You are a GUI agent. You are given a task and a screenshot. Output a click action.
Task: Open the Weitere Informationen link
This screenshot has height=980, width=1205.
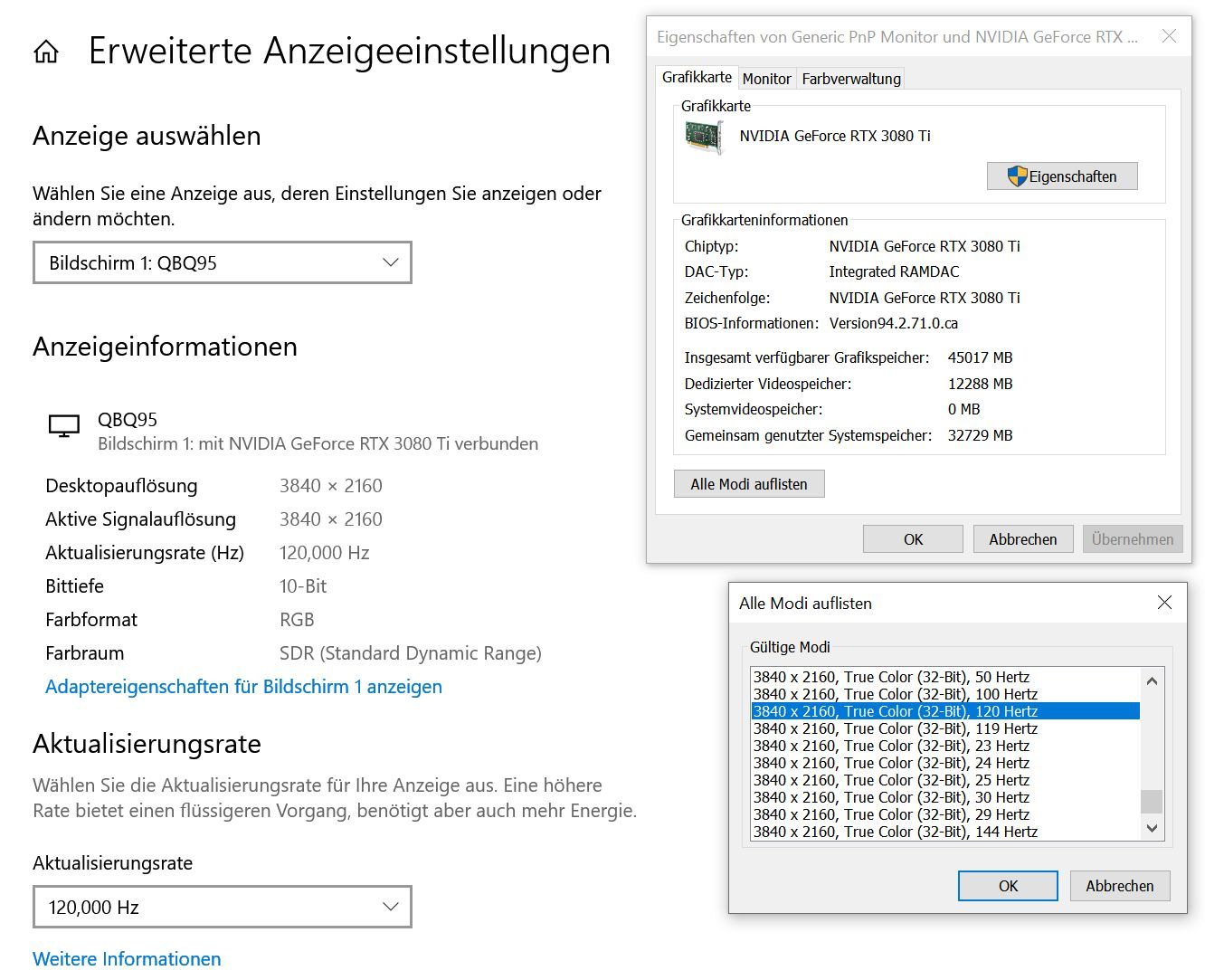pos(127,959)
